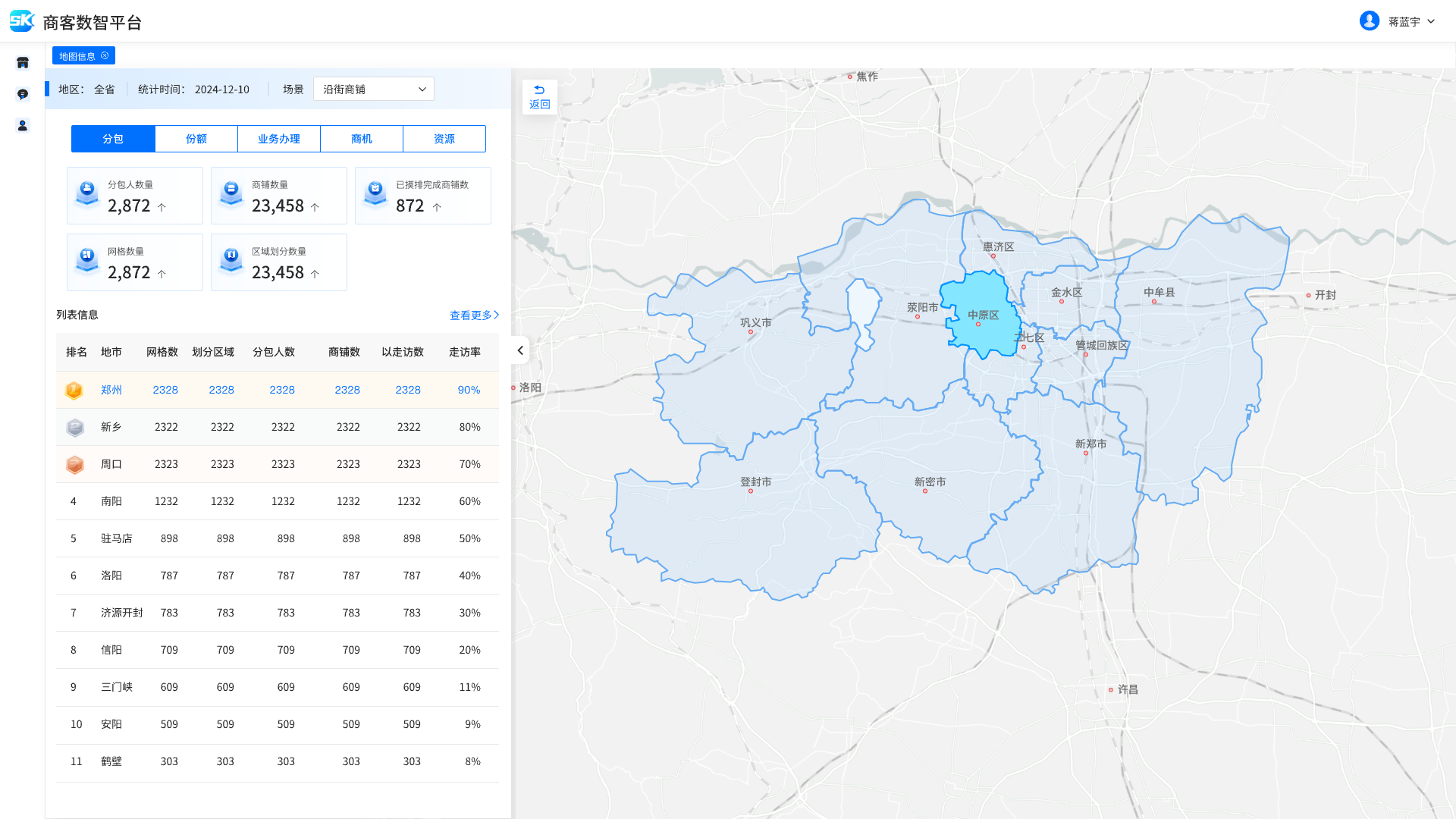Open the chat message sidebar icon
The width and height of the screenshot is (1456, 819).
coord(23,94)
